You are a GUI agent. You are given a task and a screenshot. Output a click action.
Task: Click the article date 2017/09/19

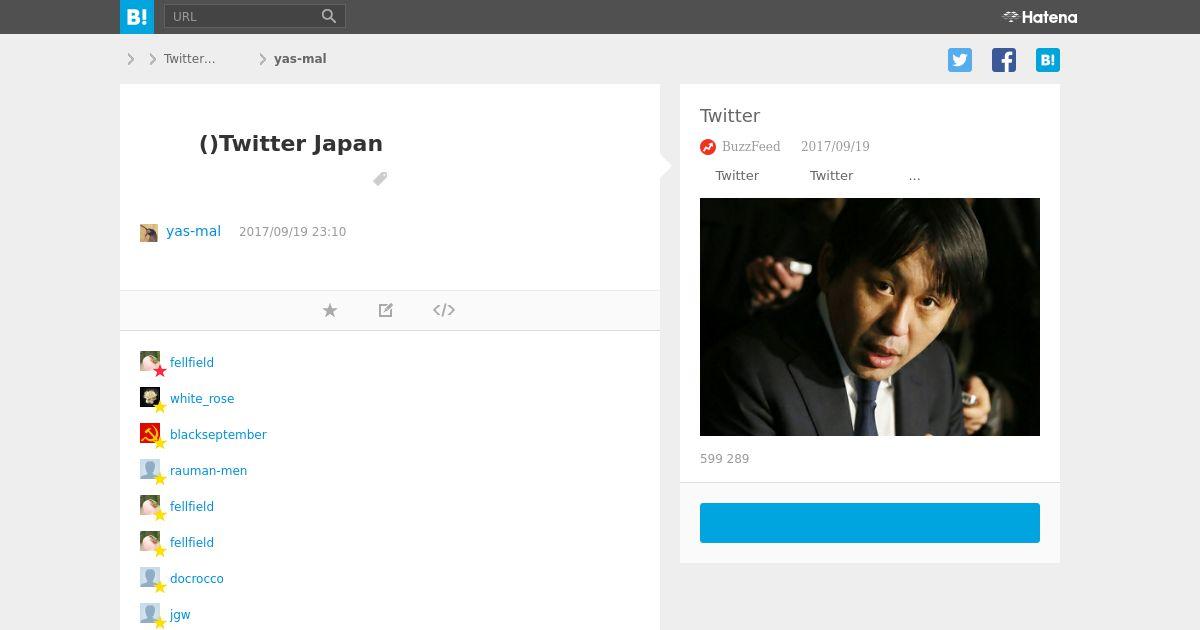click(x=835, y=146)
